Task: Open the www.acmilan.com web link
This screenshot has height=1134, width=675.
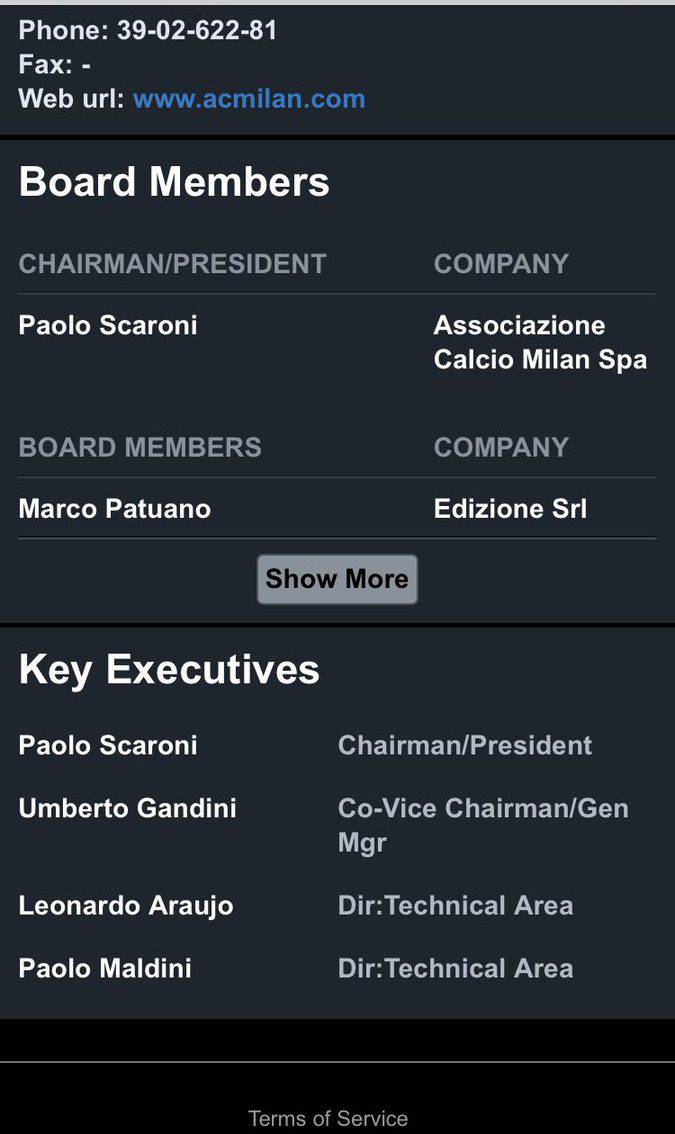Action: coord(249,99)
